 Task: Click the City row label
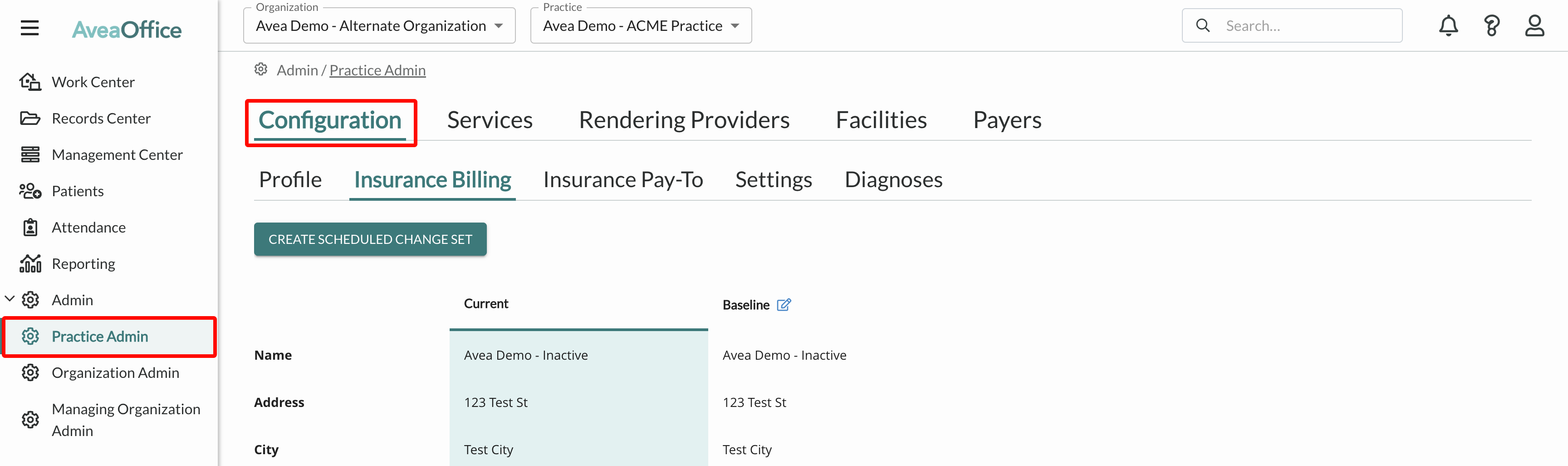266,450
